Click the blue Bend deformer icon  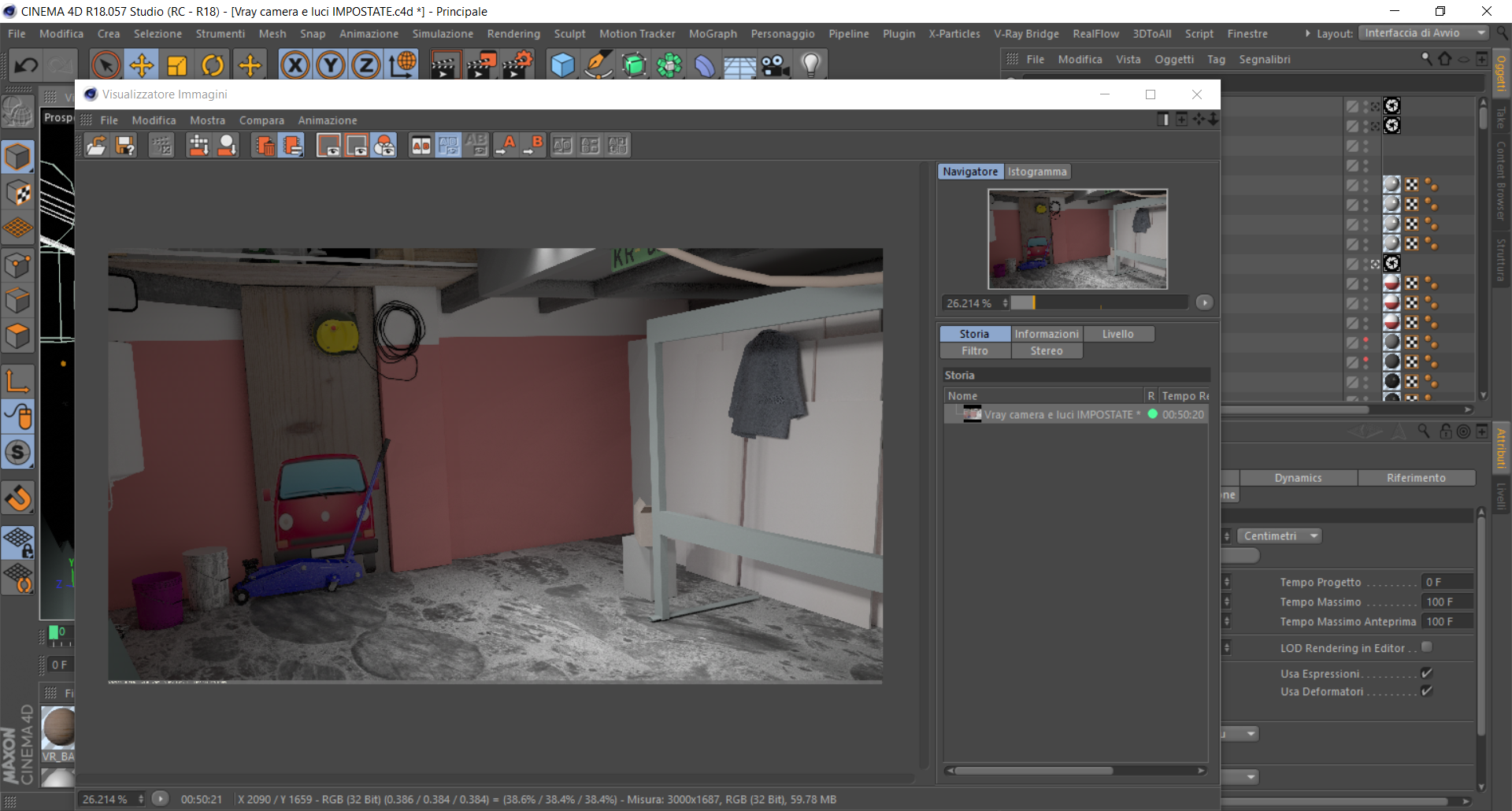coord(705,65)
